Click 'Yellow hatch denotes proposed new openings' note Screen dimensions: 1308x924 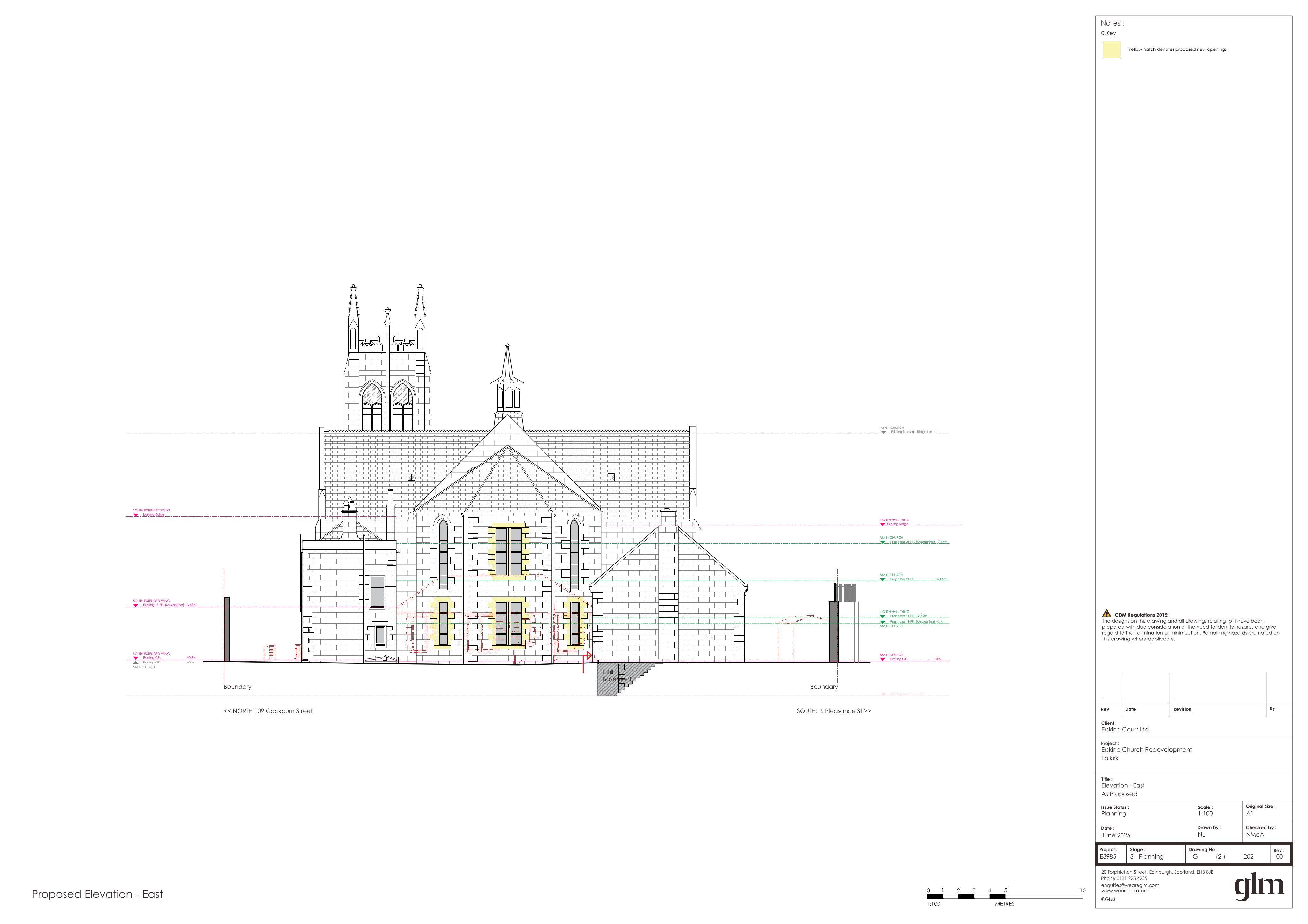click(1177, 49)
